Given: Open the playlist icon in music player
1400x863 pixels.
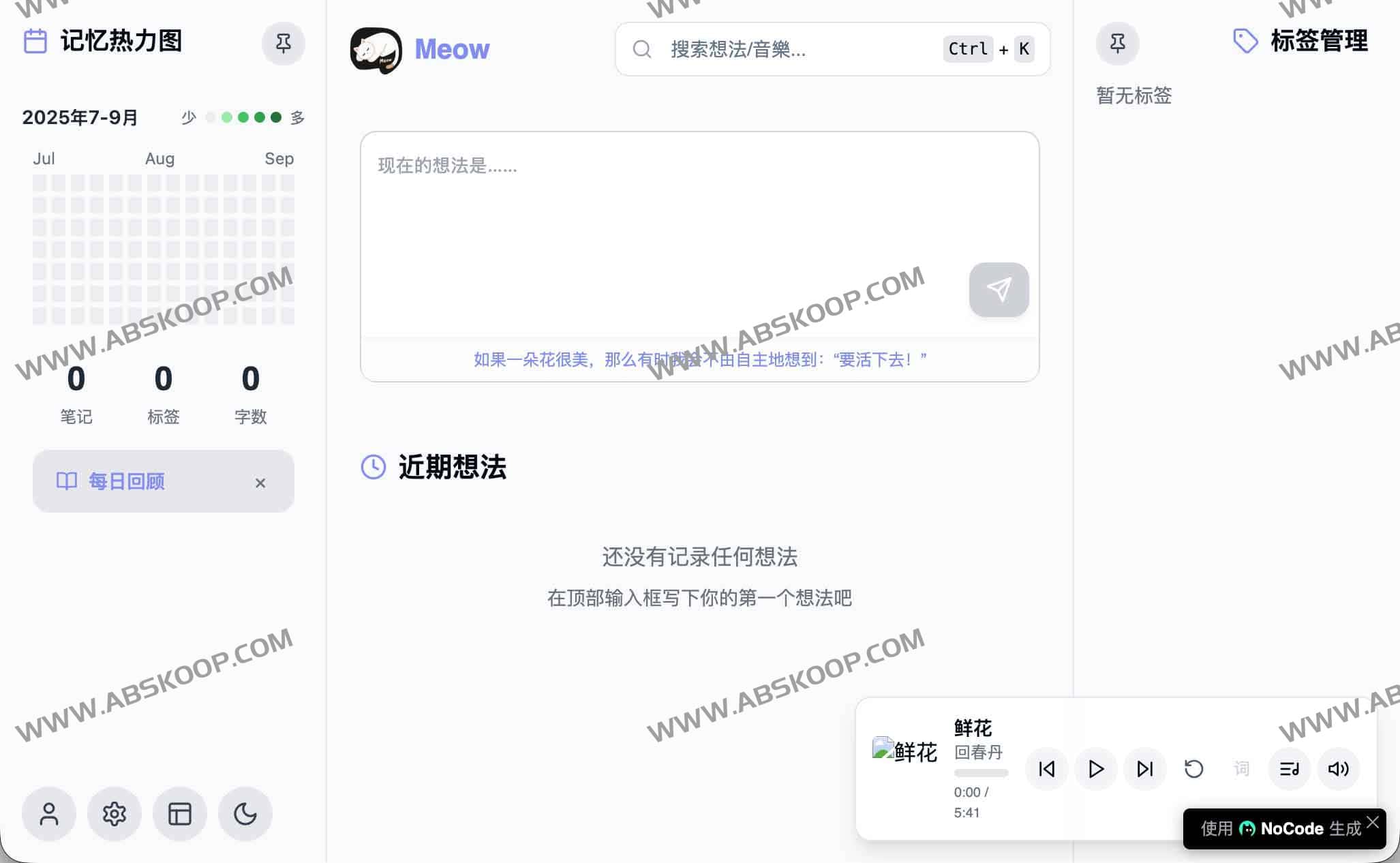Looking at the screenshot, I should coord(1289,769).
